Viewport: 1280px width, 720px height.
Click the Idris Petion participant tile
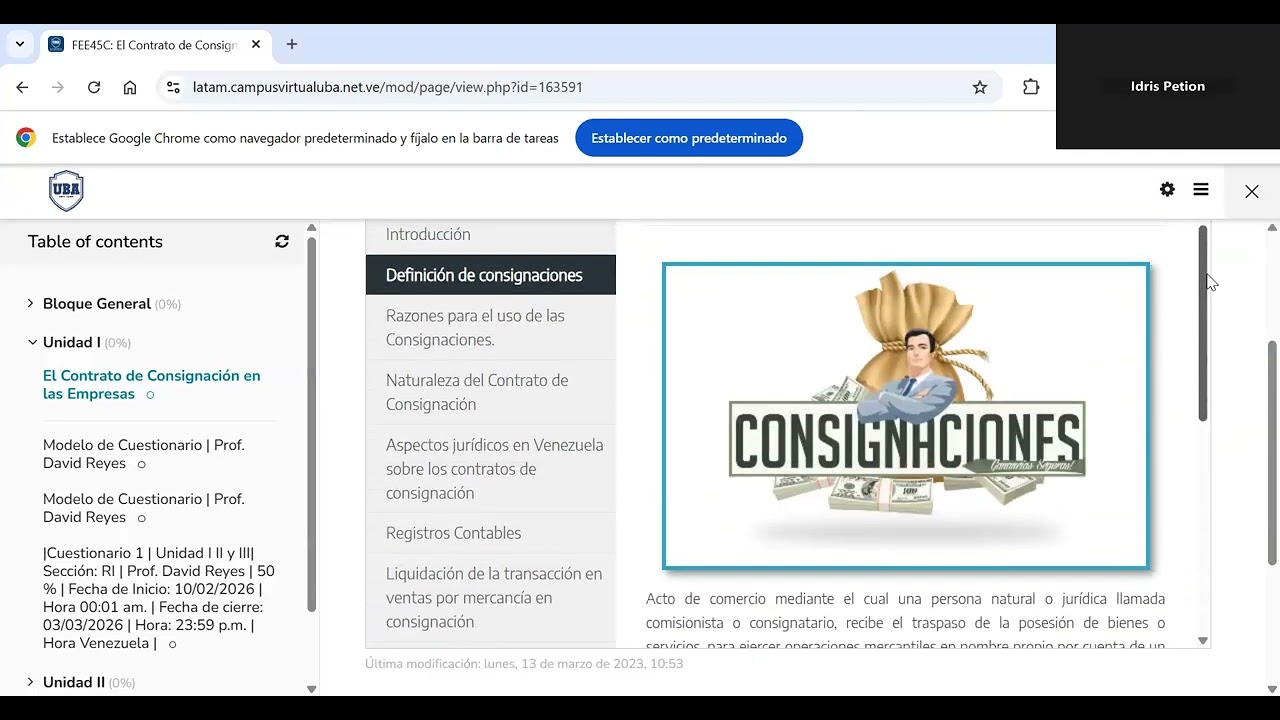(1168, 87)
